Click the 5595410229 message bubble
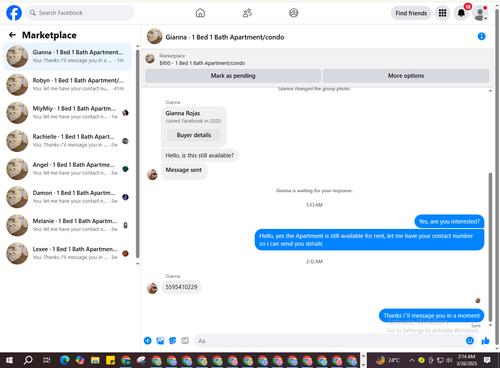This screenshot has width=500, height=368. click(181, 287)
